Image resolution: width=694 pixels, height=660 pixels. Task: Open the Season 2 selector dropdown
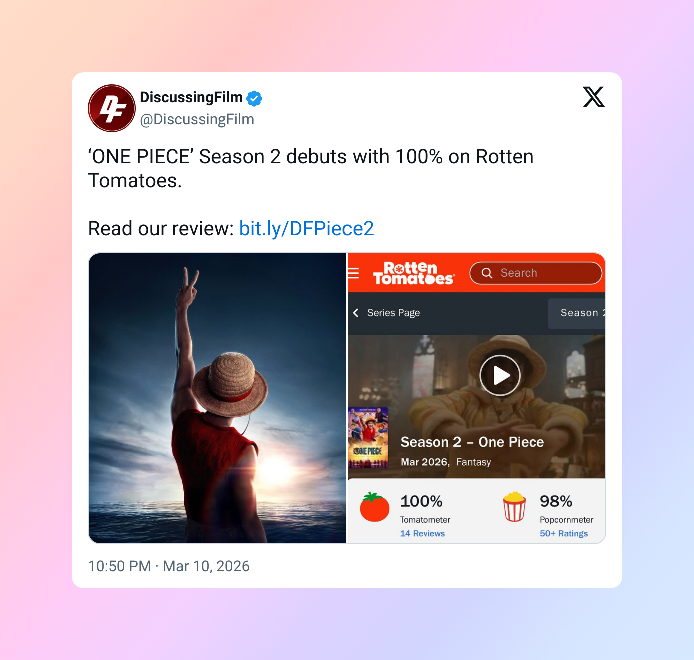(576, 313)
